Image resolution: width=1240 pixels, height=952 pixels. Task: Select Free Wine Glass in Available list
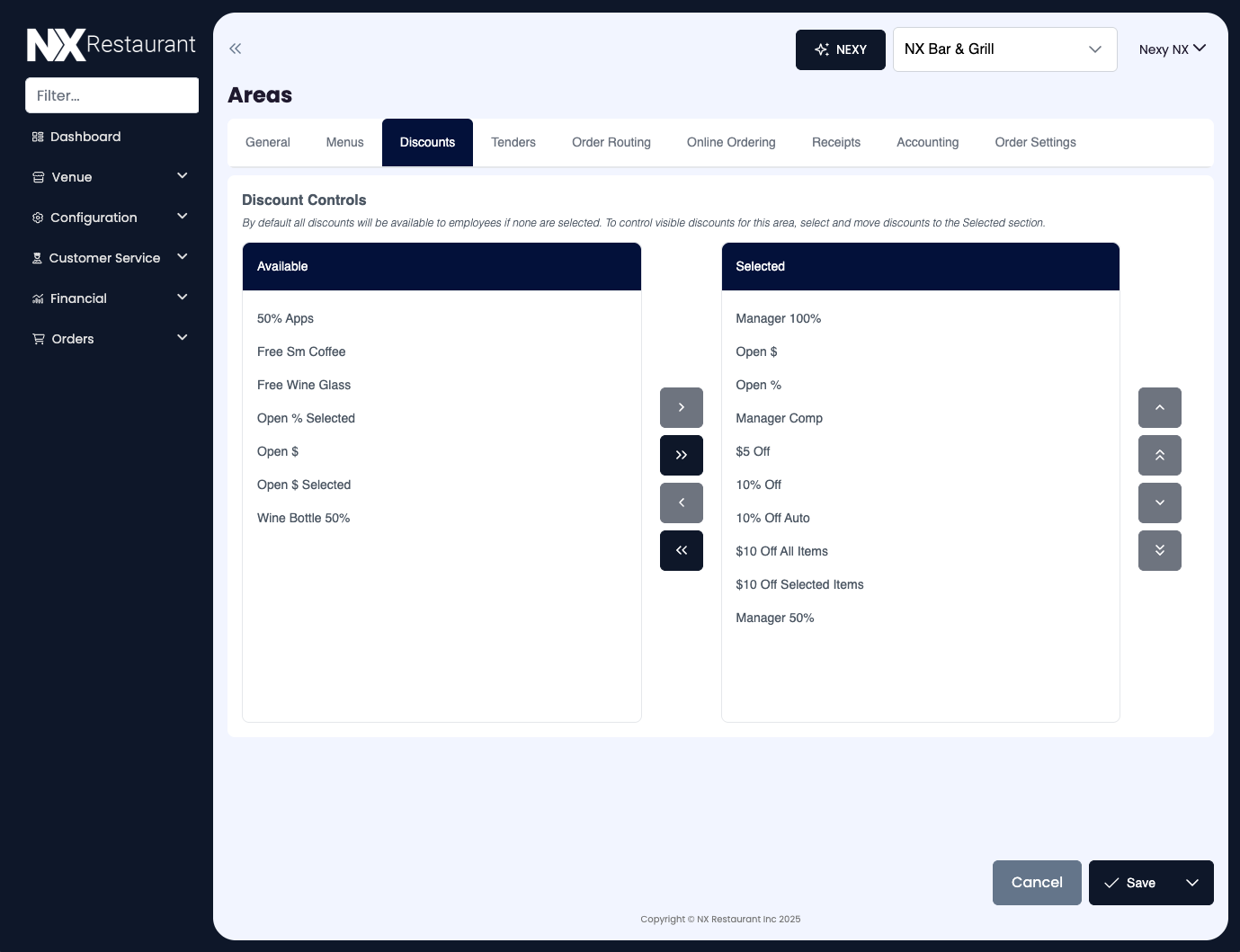click(304, 385)
